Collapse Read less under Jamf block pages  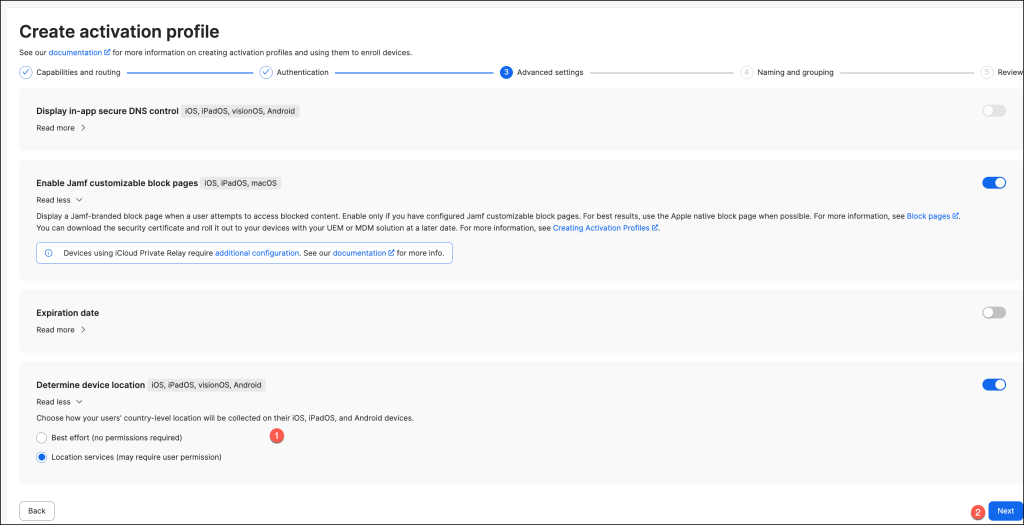coord(59,200)
